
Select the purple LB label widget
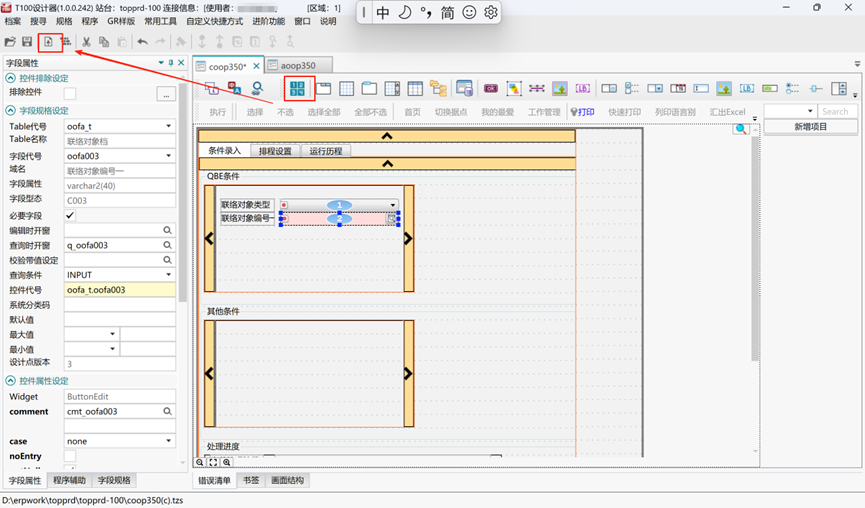[x=583, y=88]
